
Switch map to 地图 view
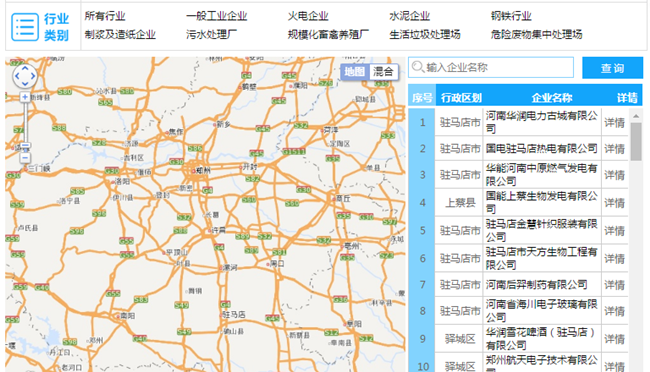[355, 72]
